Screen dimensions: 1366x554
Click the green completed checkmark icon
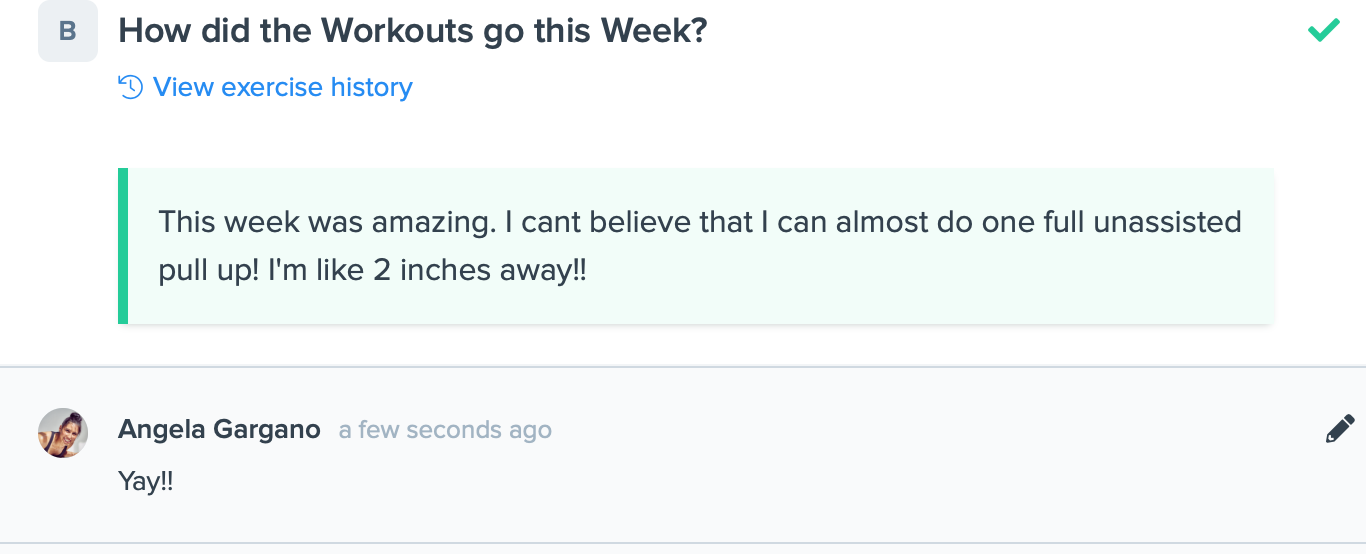(1324, 30)
